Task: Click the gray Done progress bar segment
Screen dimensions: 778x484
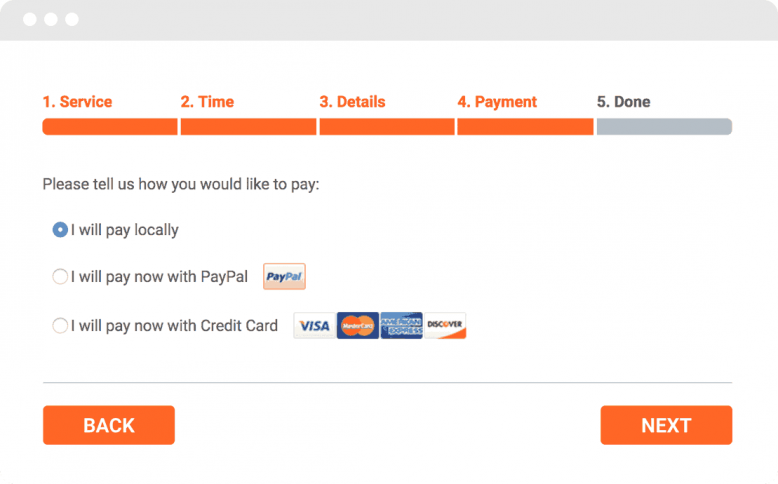Action: click(x=664, y=127)
